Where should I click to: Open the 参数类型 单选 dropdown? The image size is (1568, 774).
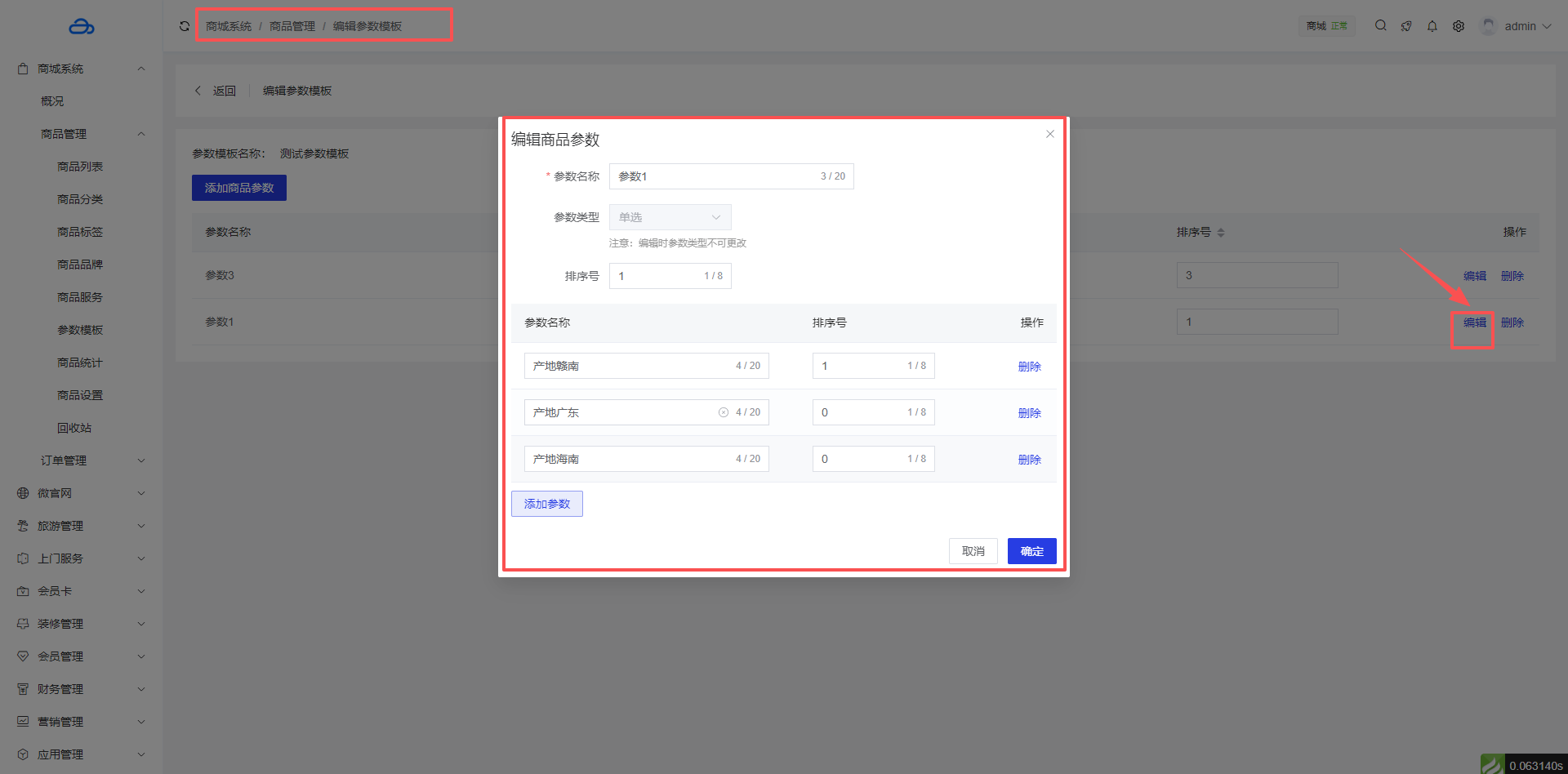click(x=670, y=217)
